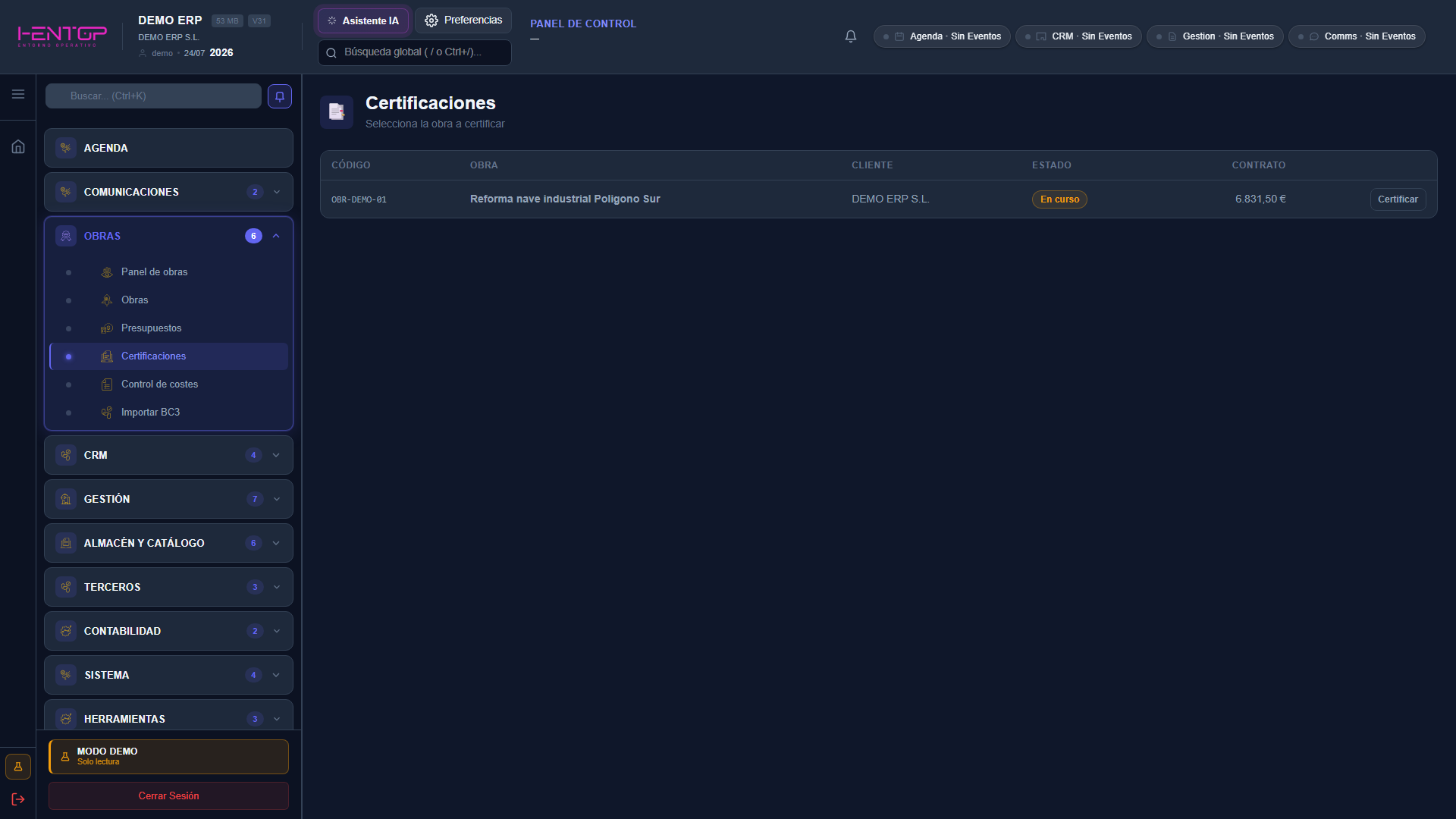Click the En curso status badge

click(x=1059, y=199)
